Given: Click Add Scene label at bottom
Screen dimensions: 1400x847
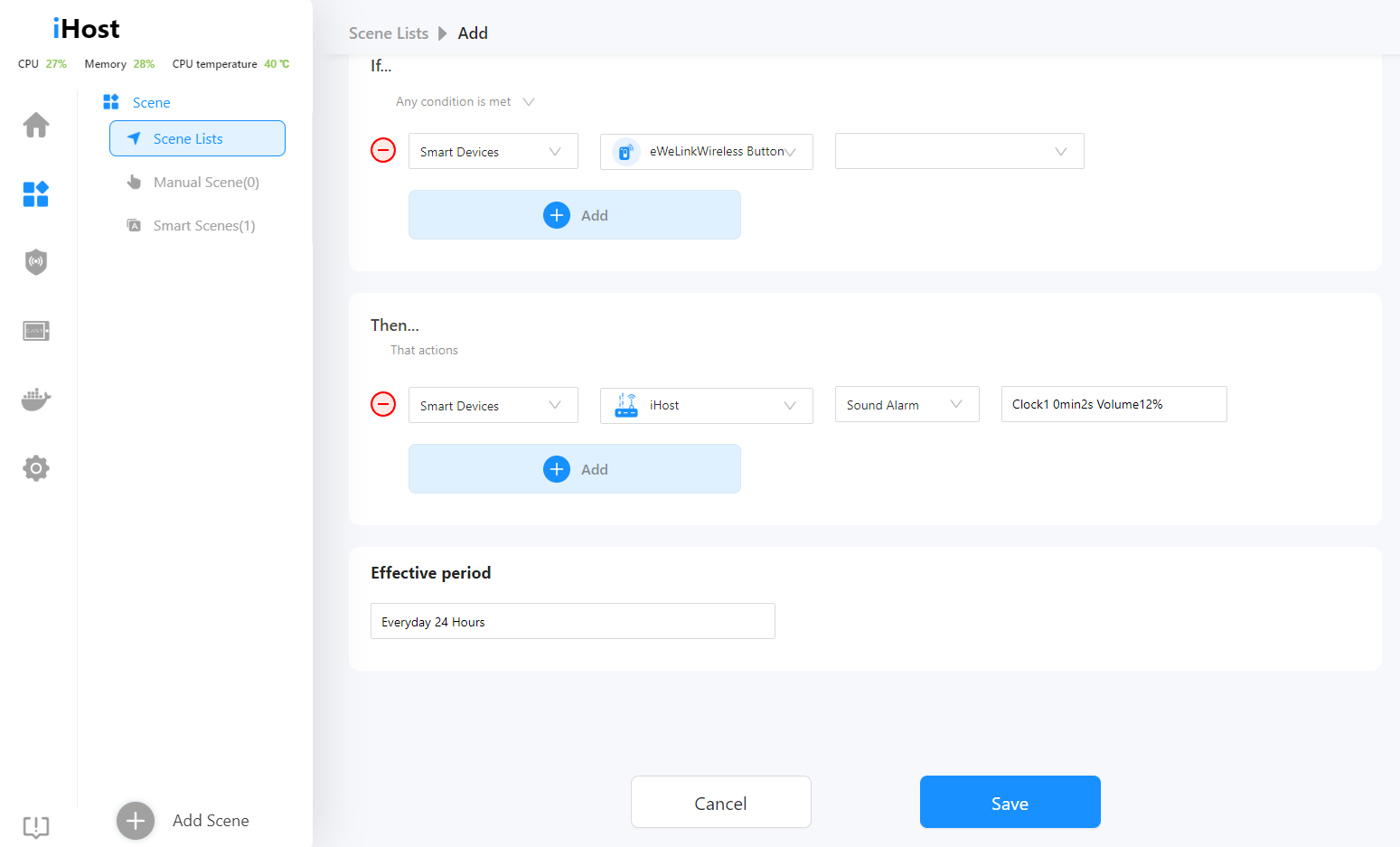Looking at the screenshot, I should [x=211, y=821].
